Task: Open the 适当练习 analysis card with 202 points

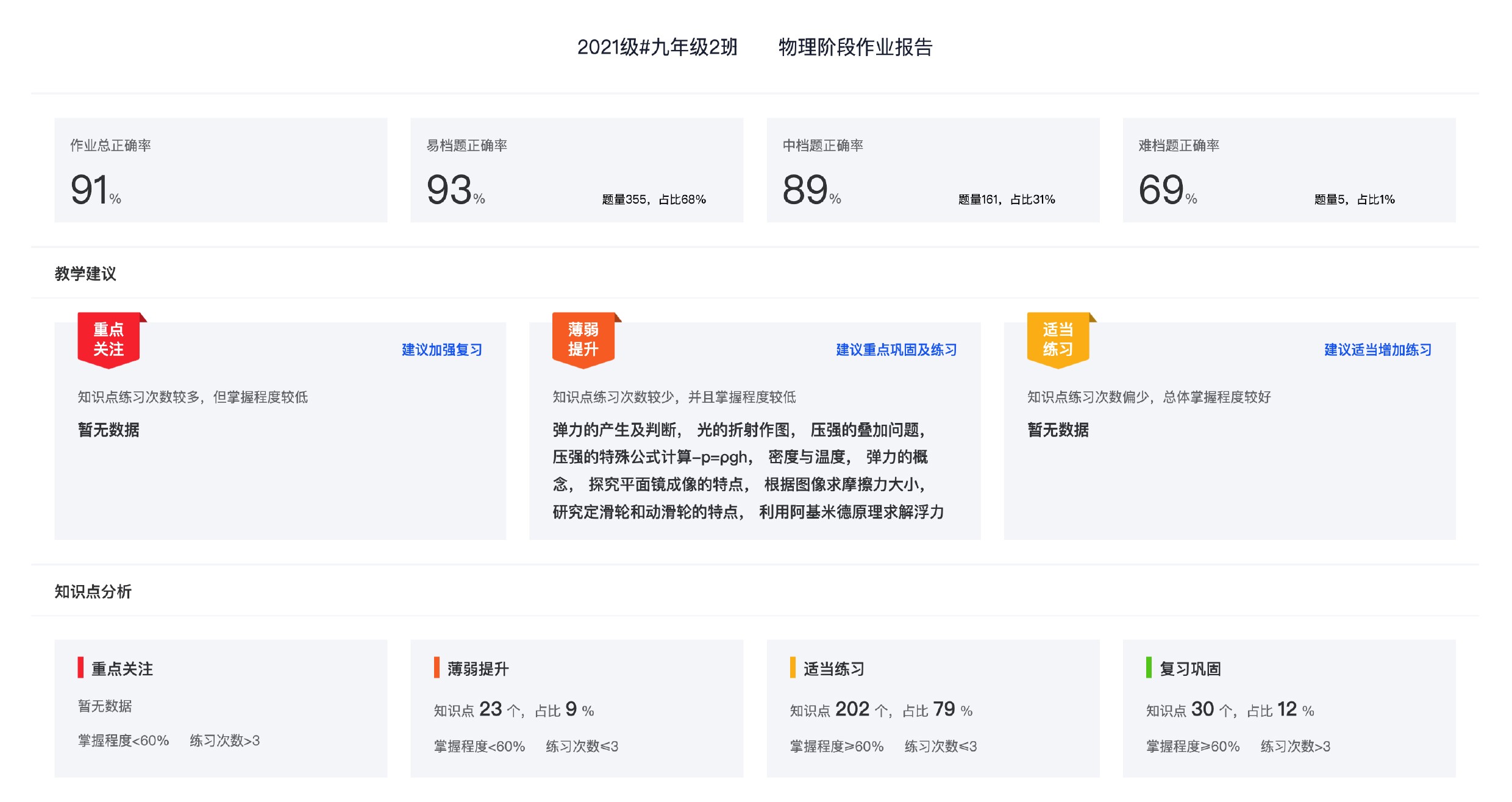Action: 933,708
